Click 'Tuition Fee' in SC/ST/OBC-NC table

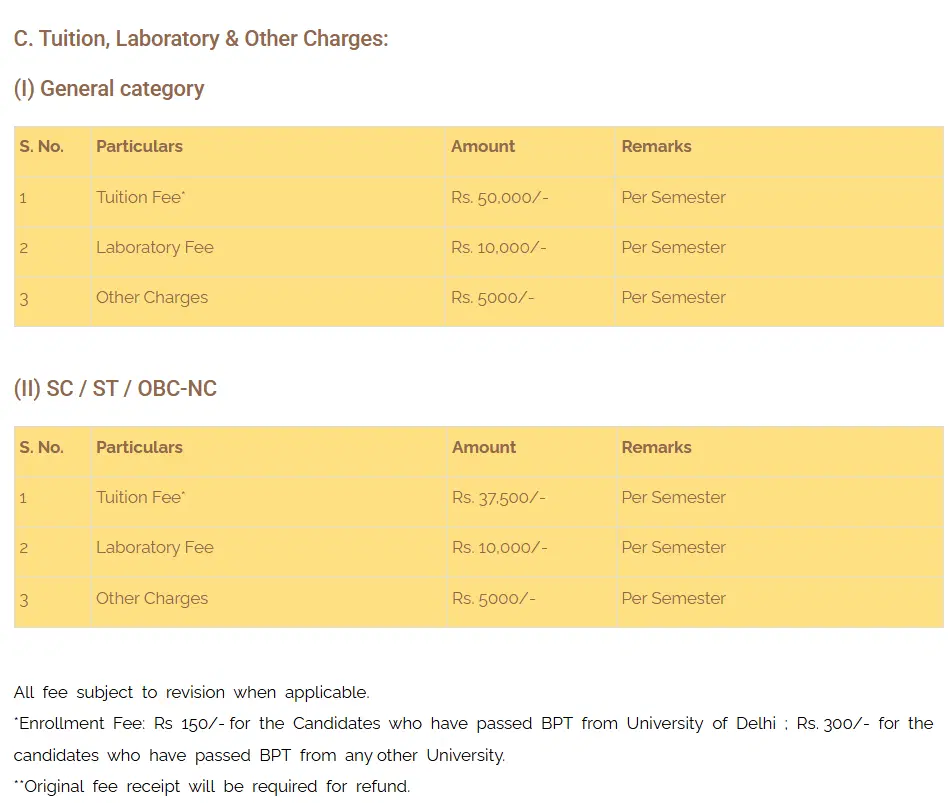140,498
